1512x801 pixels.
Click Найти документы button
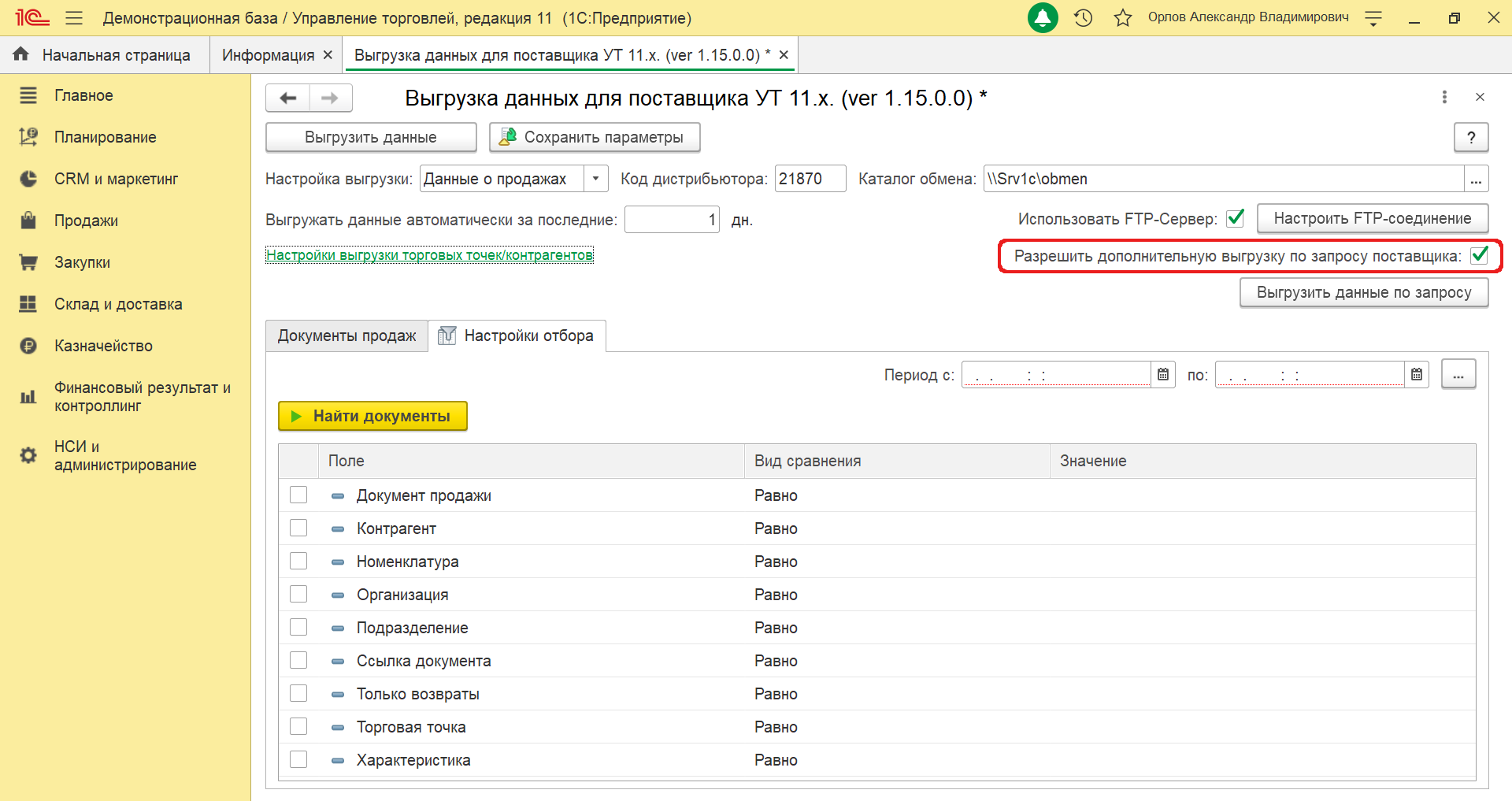372,416
